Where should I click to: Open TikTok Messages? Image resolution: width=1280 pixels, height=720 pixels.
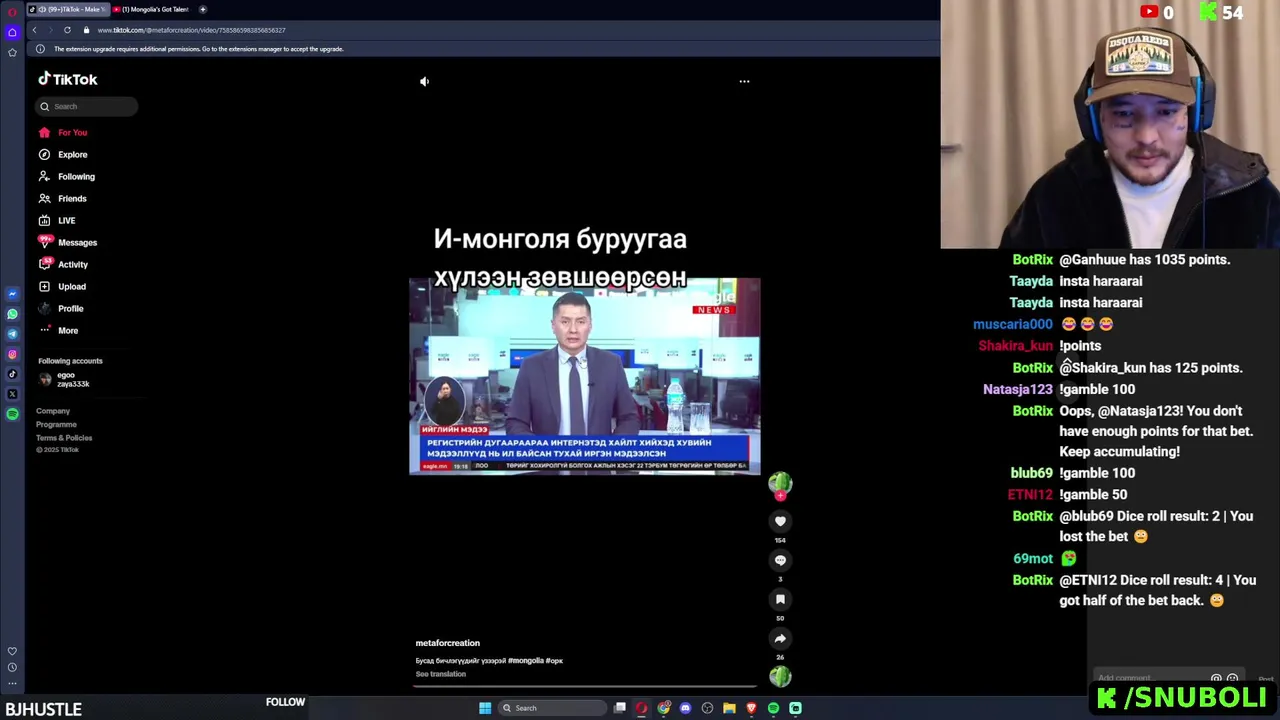(67, 242)
